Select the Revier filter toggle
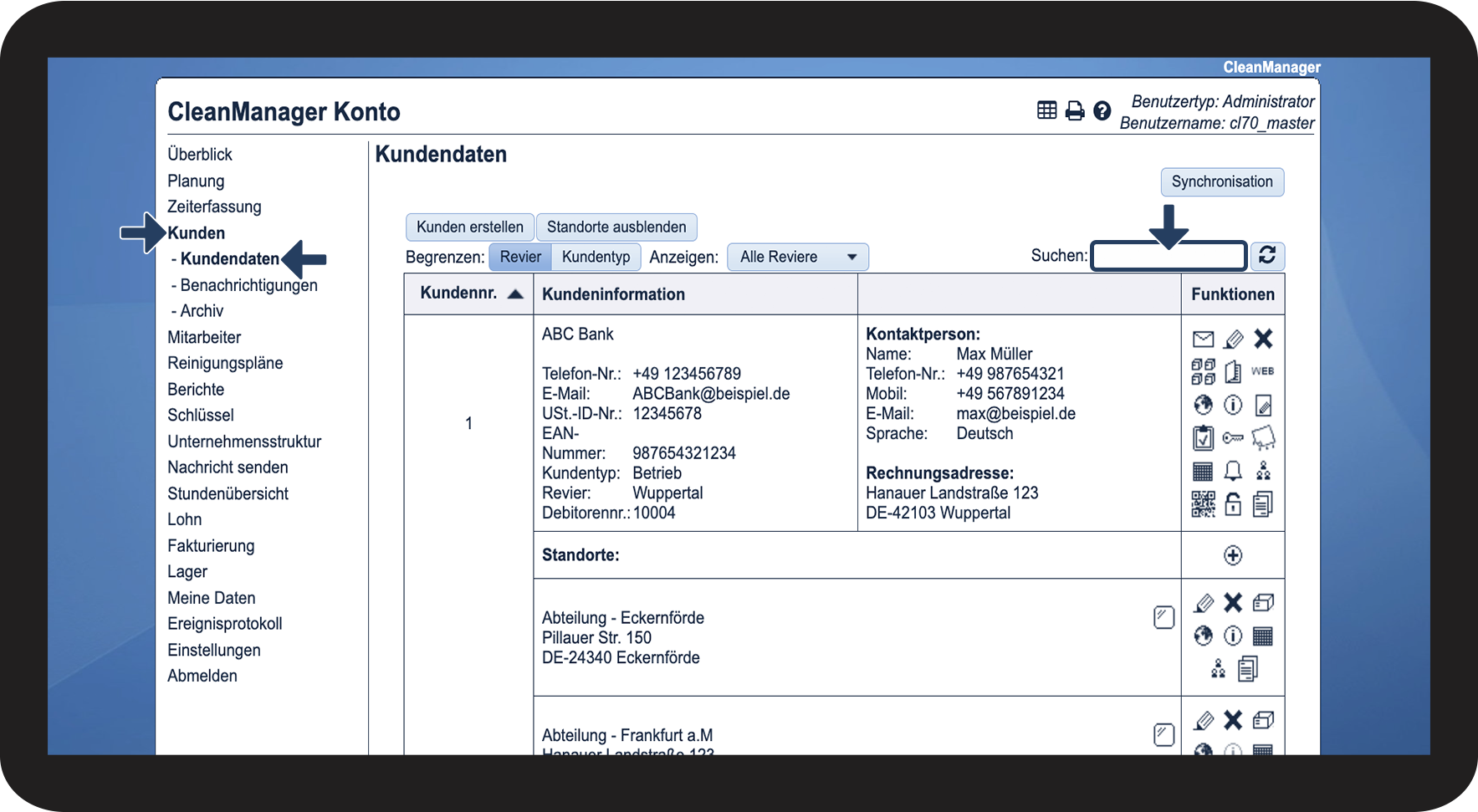Viewport: 1478px width, 812px height. (520, 257)
